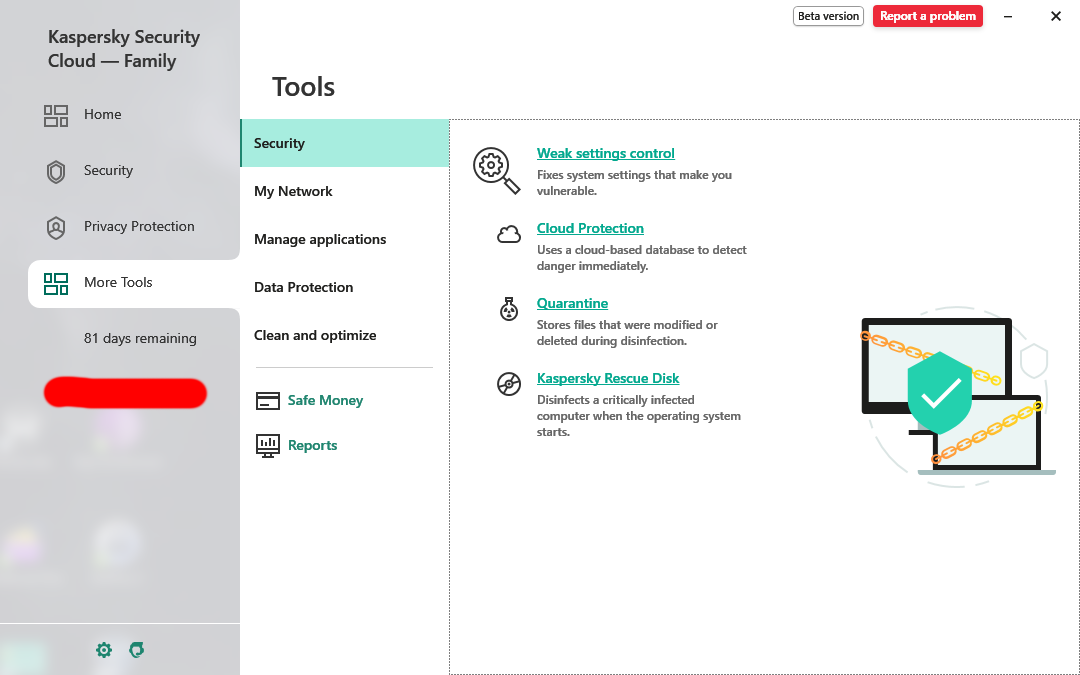This screenshot has height=675, width=1080.
Task: Open the Manage applications tab
Action: [x=344, y=240]
